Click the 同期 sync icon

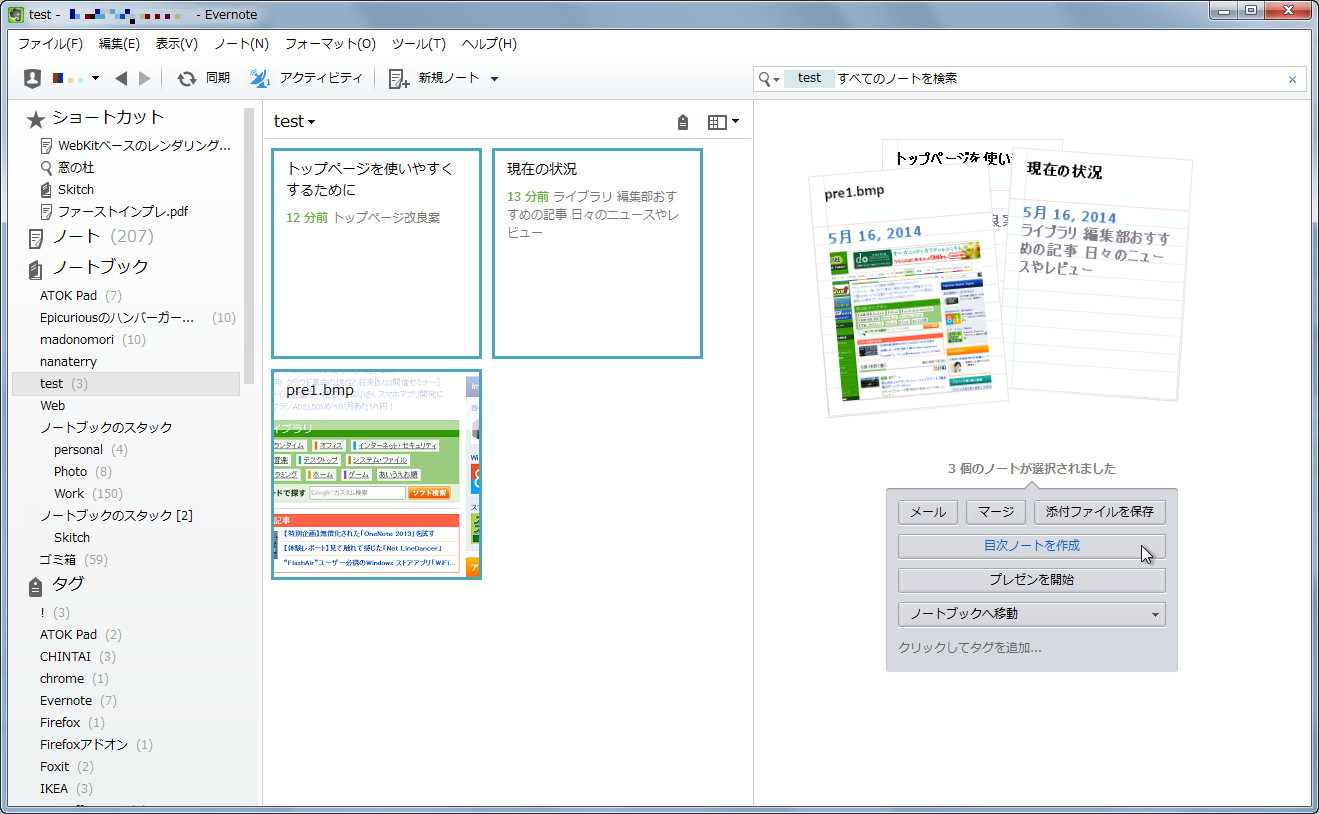click(188, 78)
